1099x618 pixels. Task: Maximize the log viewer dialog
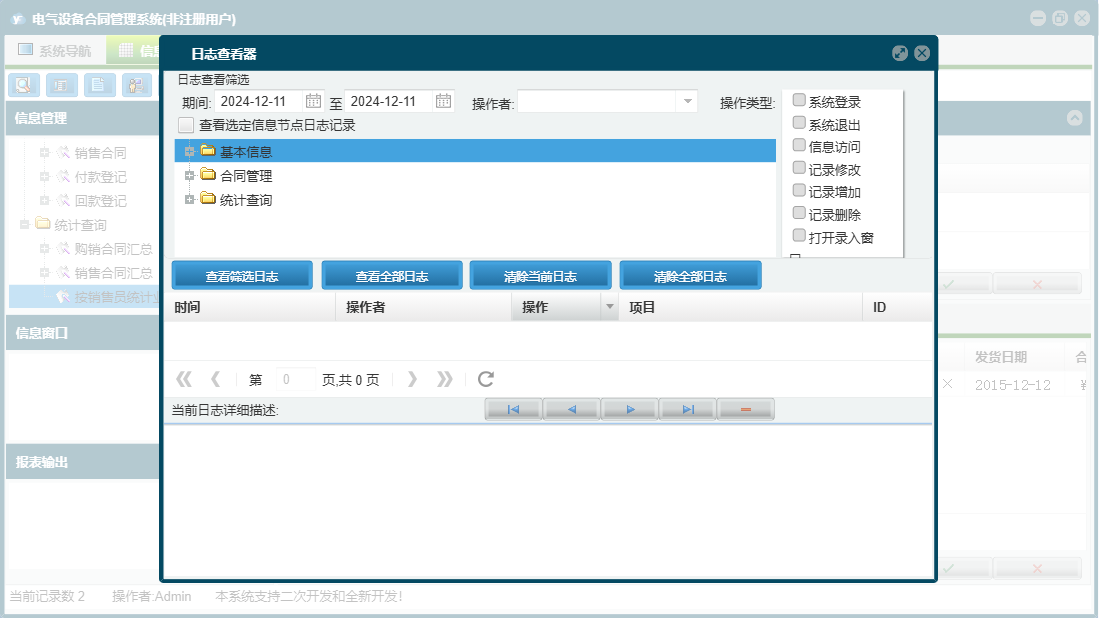pyautogui.click(x=900, y=53)
